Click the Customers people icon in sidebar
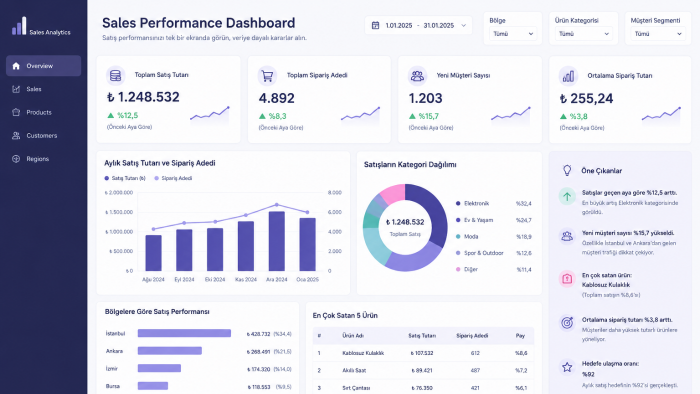 click(16, 136)
